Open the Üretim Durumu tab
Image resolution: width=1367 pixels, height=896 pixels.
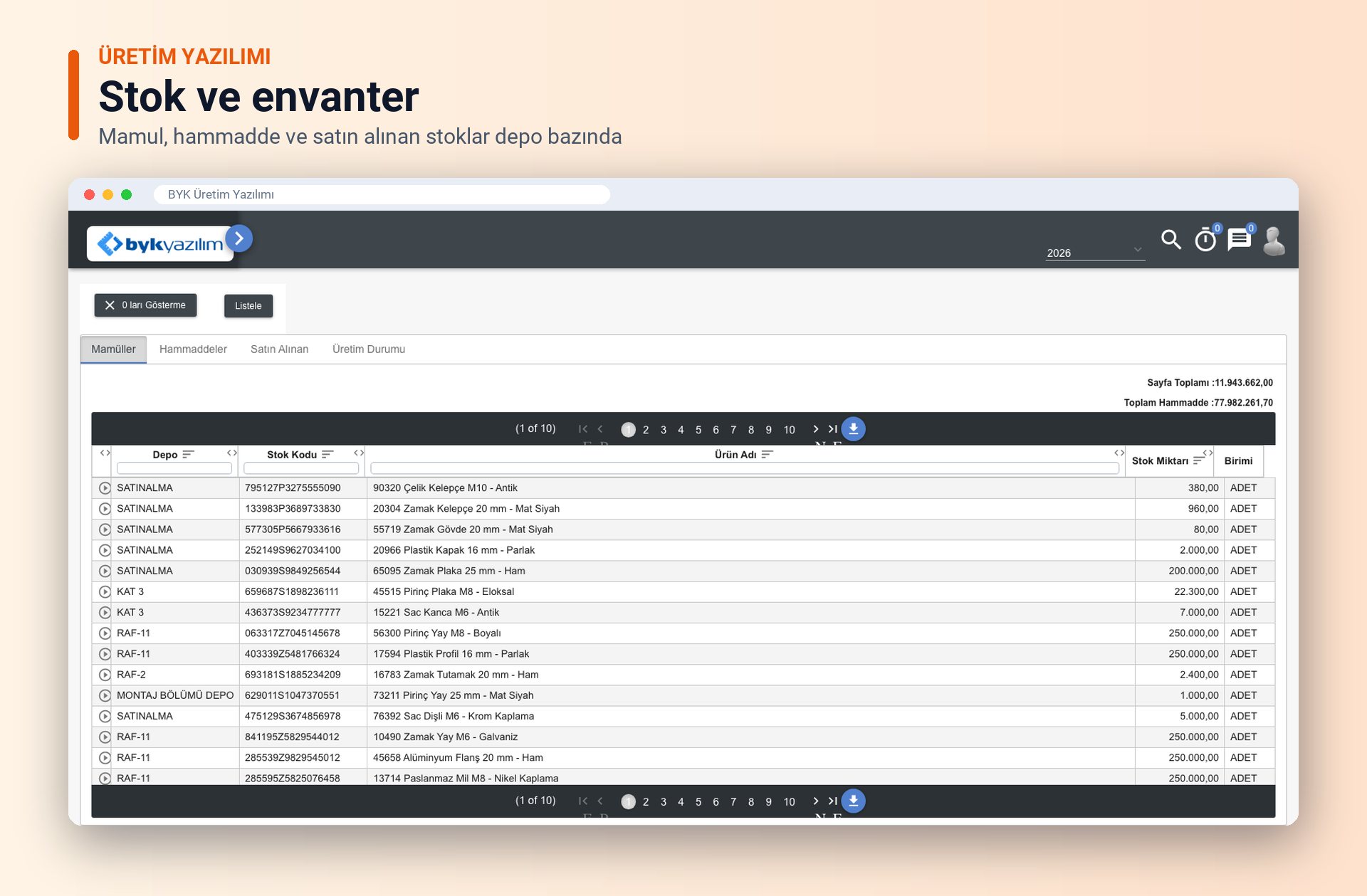[369, 349]
